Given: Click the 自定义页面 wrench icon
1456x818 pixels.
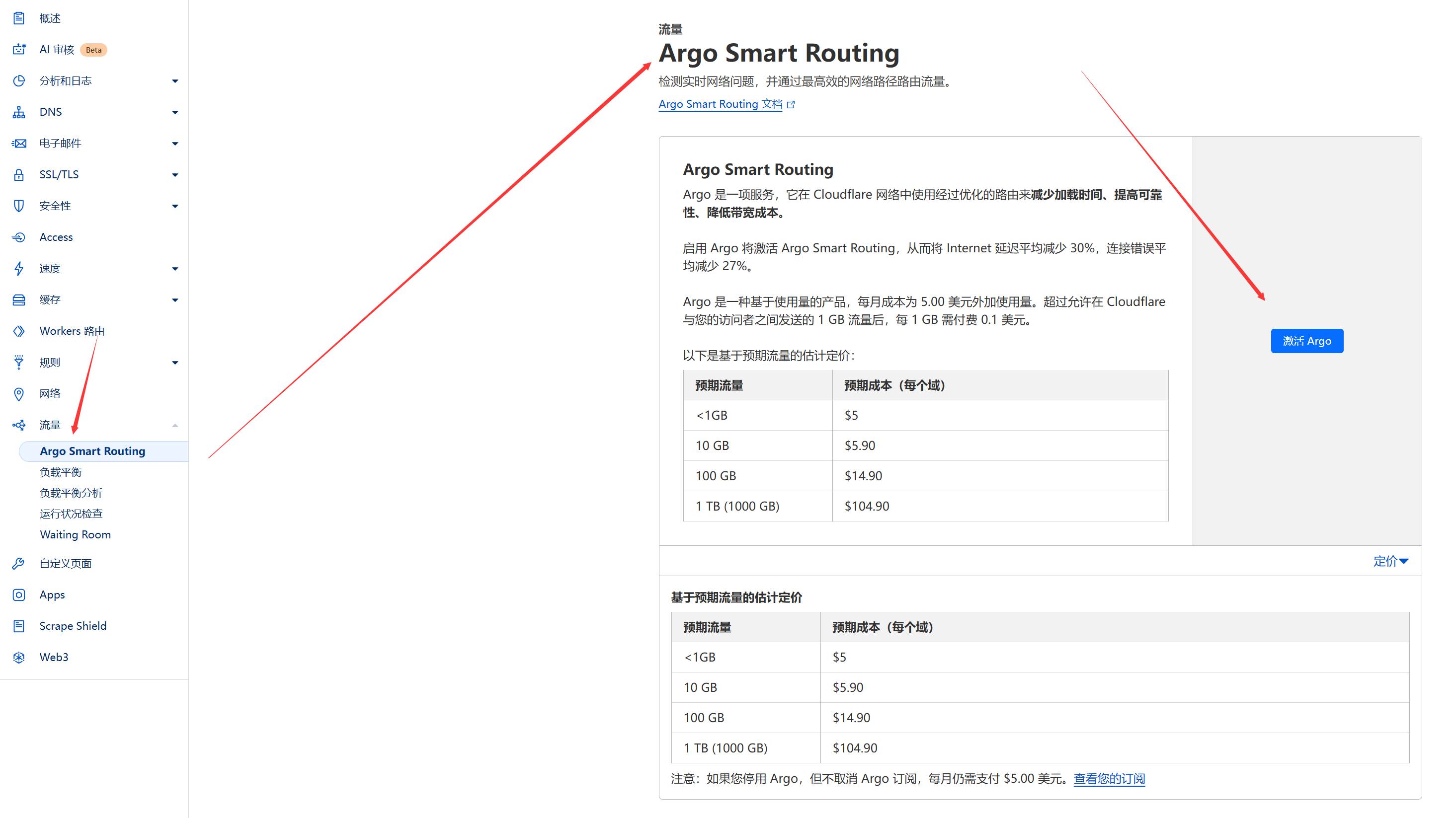Looking at the screenshot, I should pos(19,563).
